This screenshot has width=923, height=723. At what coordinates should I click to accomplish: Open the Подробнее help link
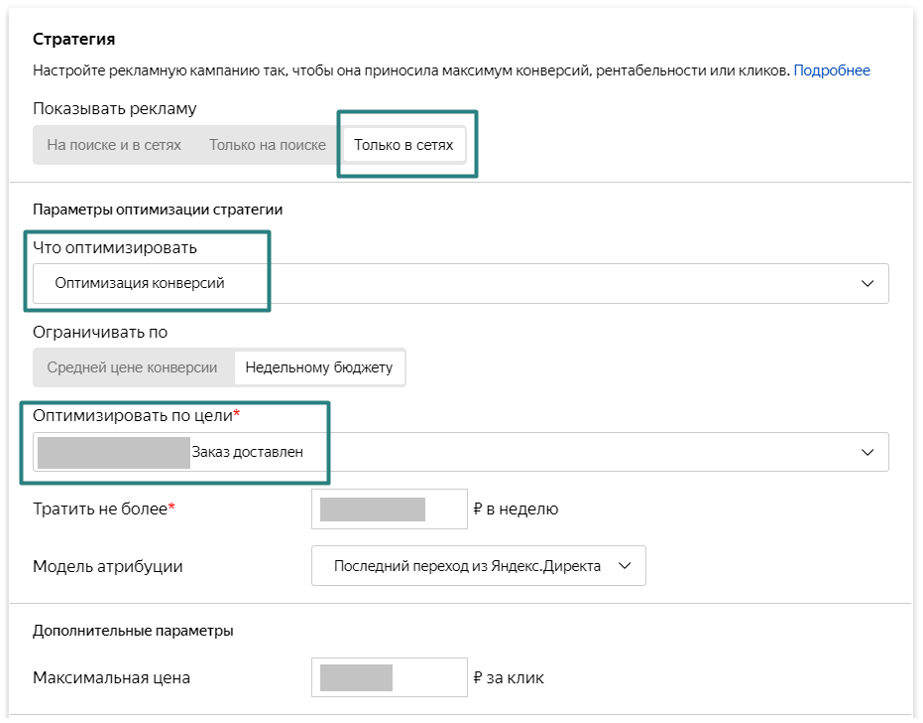click(x=831, y=71)
